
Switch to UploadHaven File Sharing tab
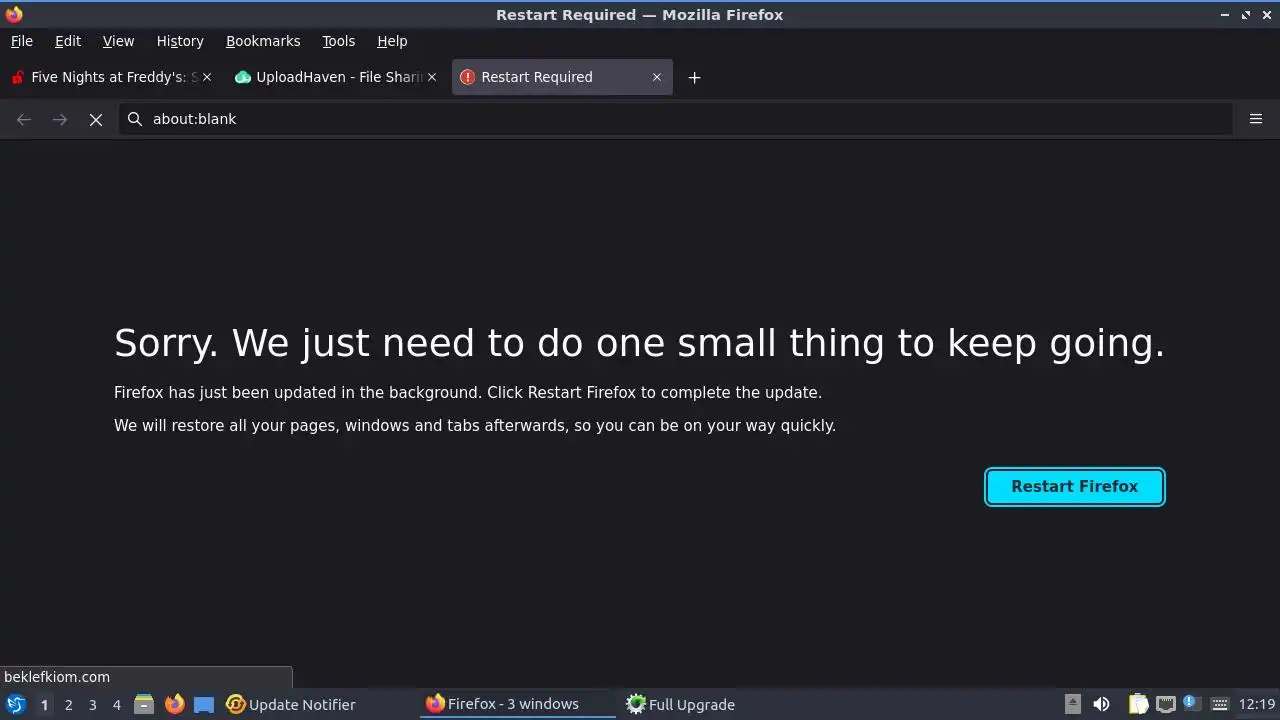pos(335,77)
